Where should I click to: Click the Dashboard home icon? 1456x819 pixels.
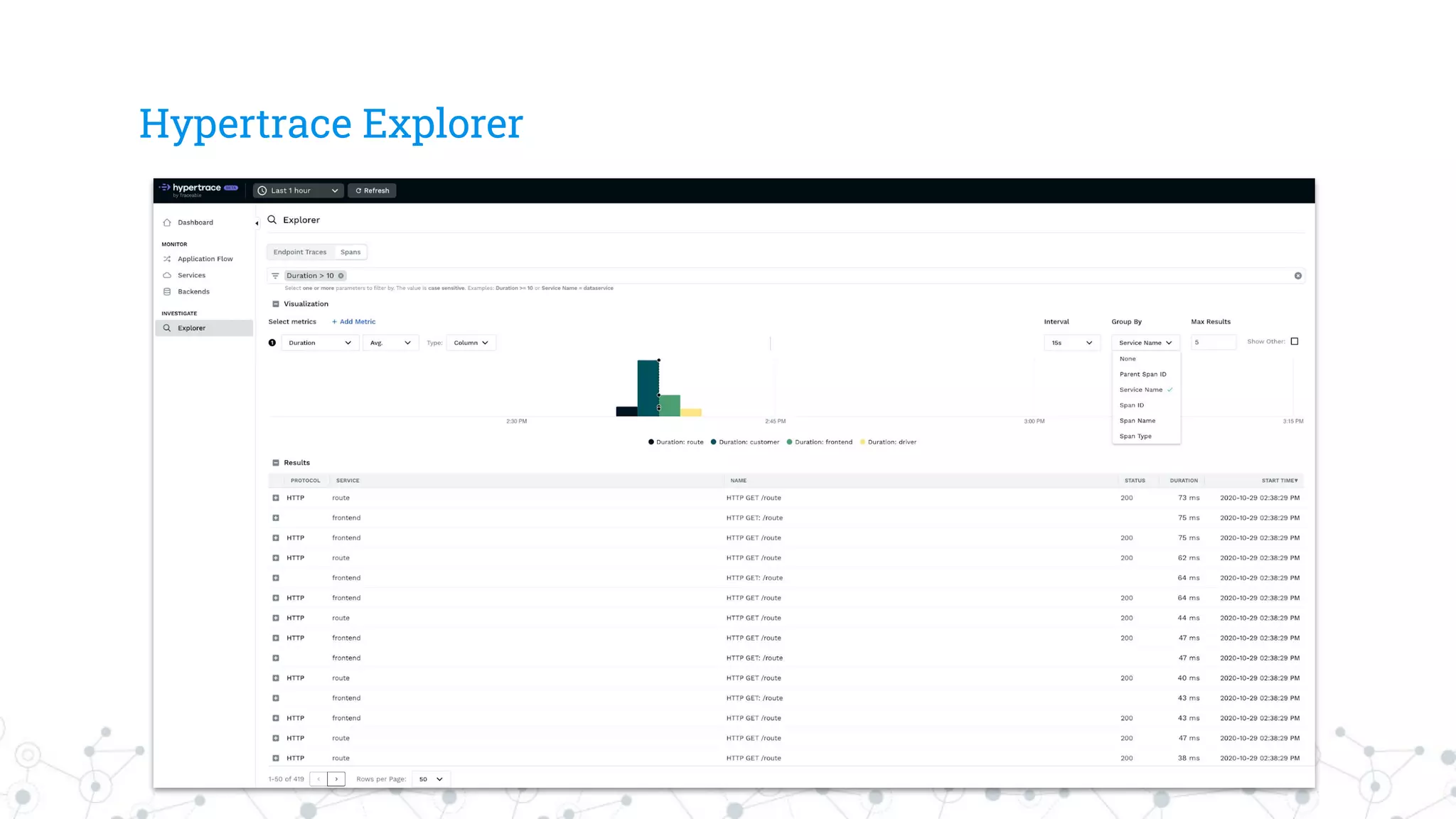pos(167,223)
